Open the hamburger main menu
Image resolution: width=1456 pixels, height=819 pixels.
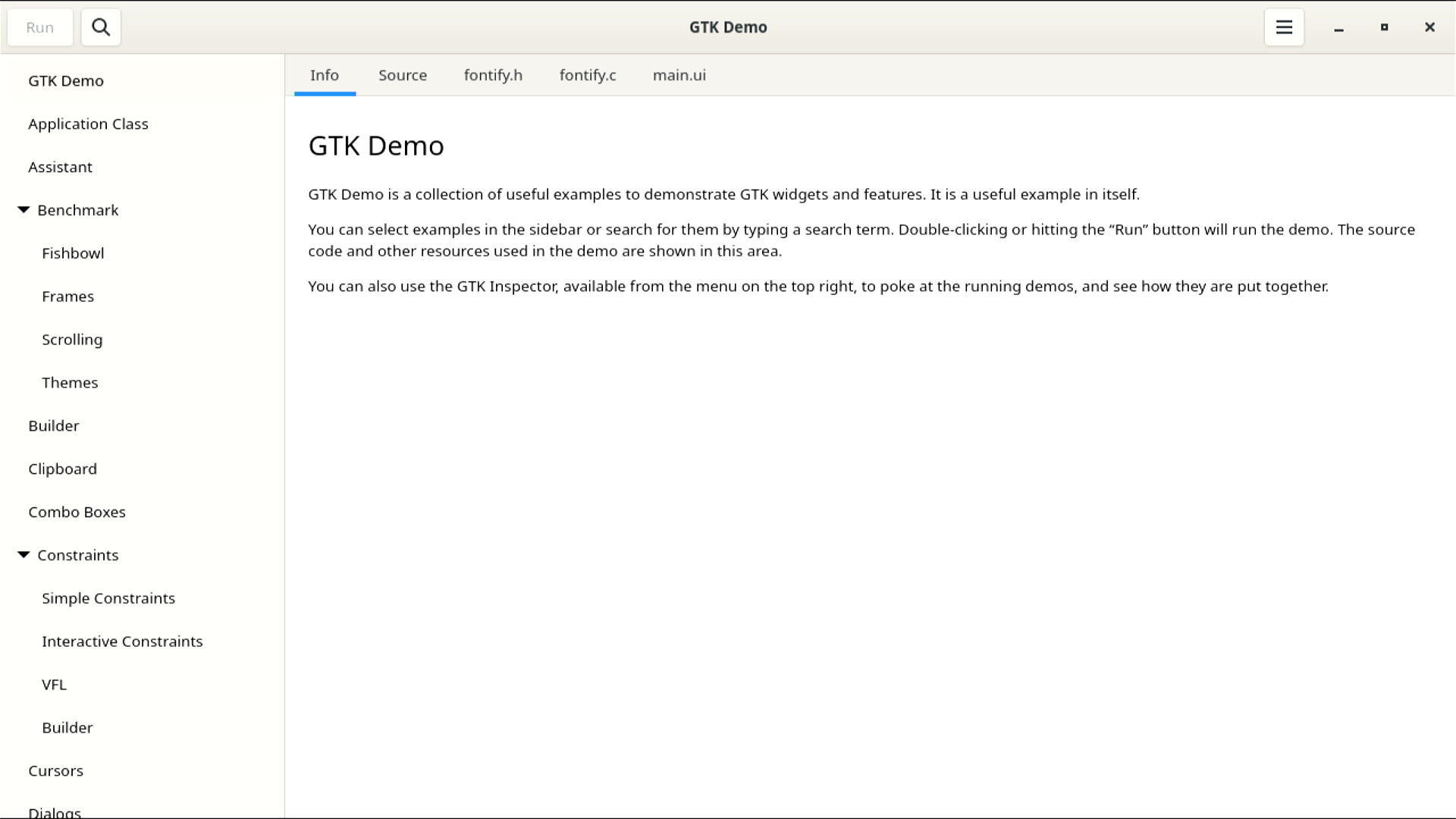click(x=1284, y=27)
